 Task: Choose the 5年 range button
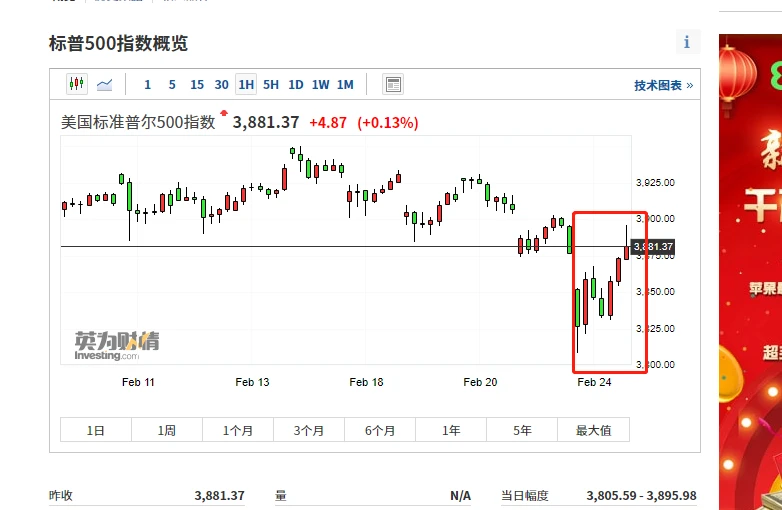click(x=522, y=430)
